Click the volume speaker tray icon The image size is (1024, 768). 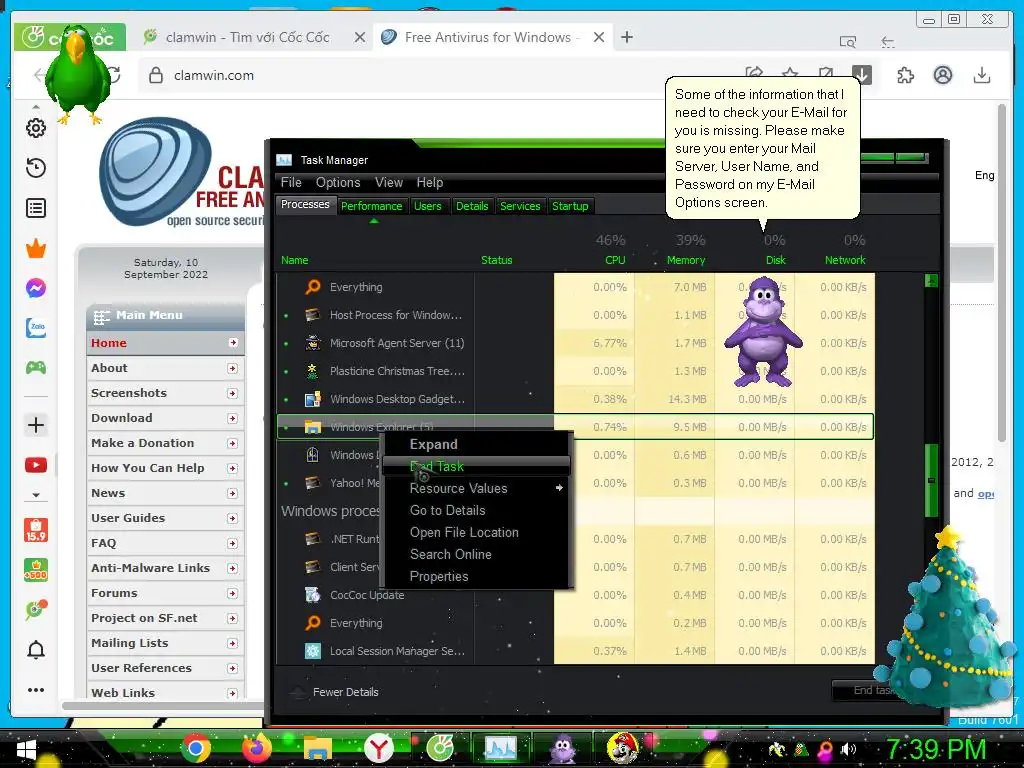click(848, 749)
